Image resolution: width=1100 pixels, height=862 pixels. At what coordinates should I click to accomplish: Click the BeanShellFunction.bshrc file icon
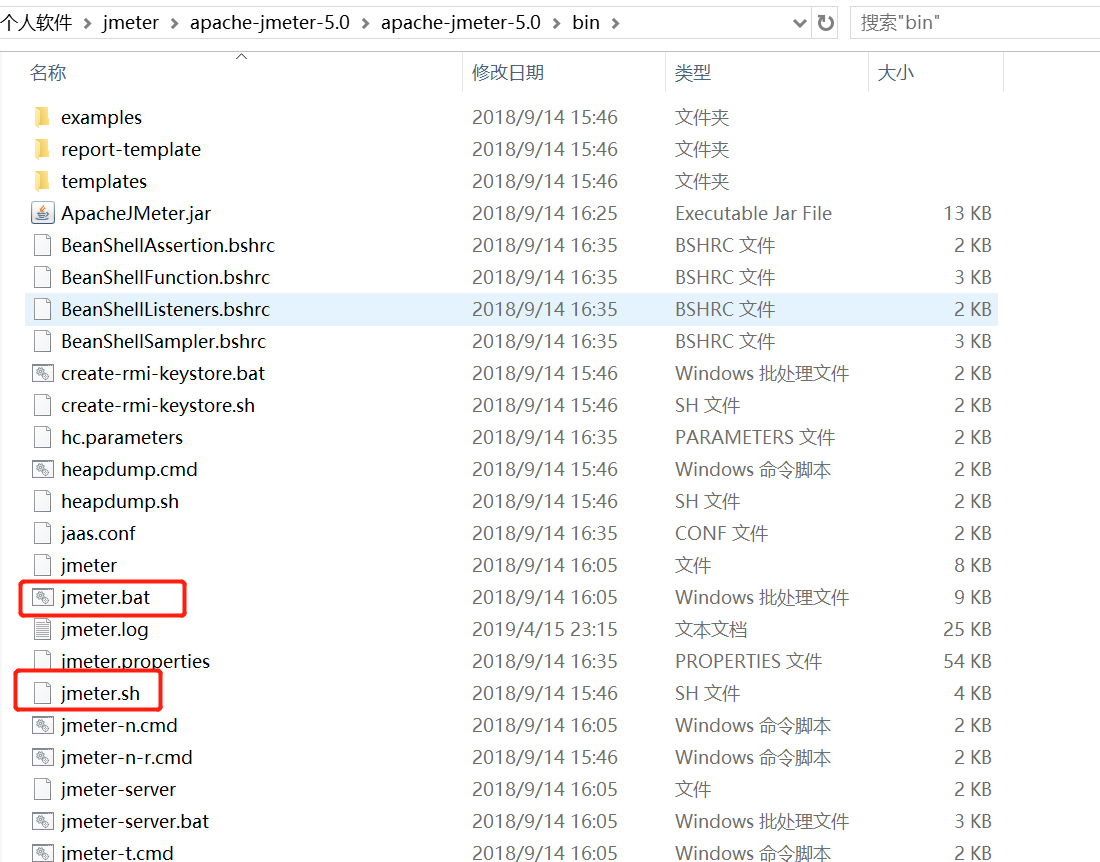coord(42,277)
